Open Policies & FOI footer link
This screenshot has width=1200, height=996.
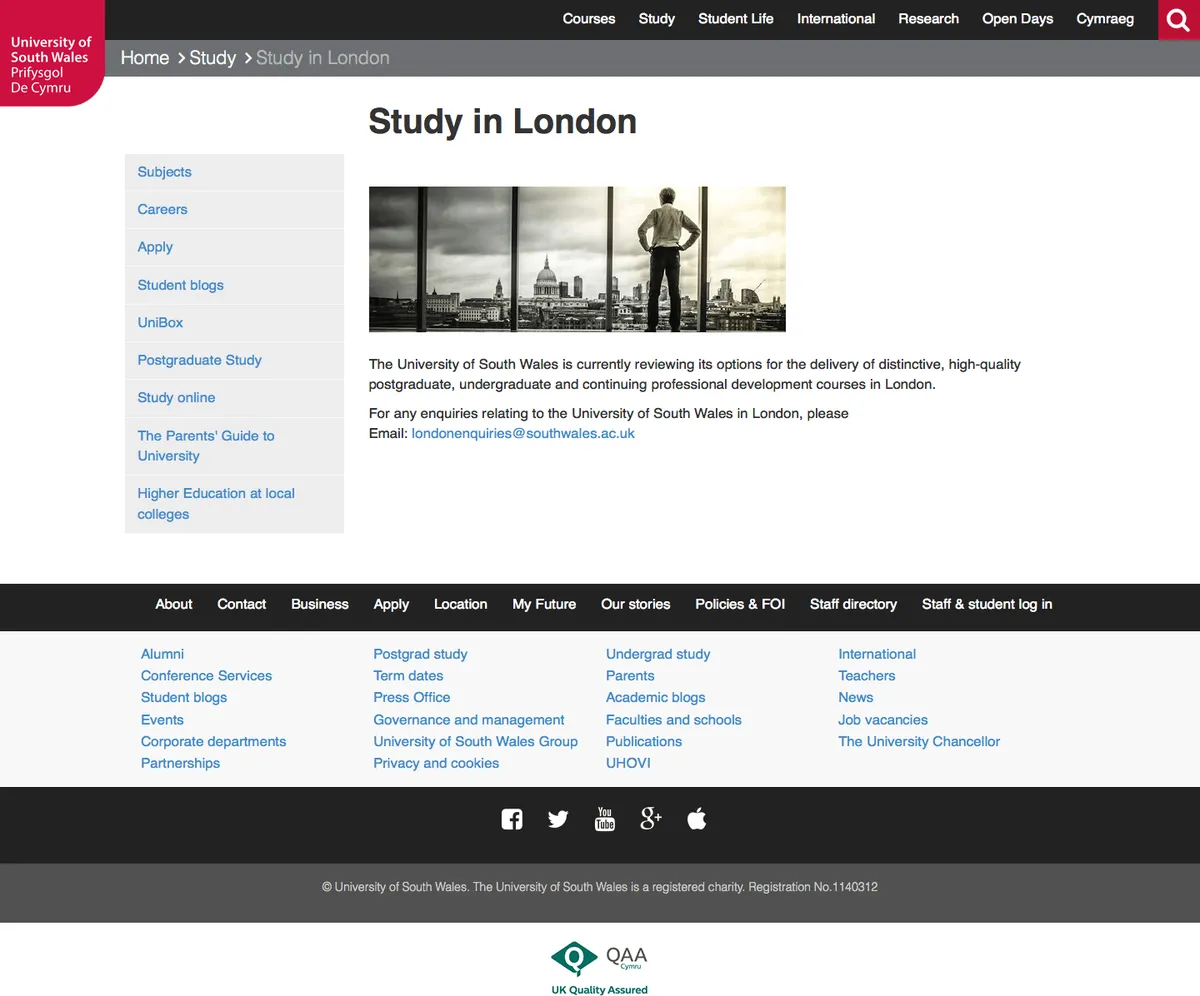[740, 604]
